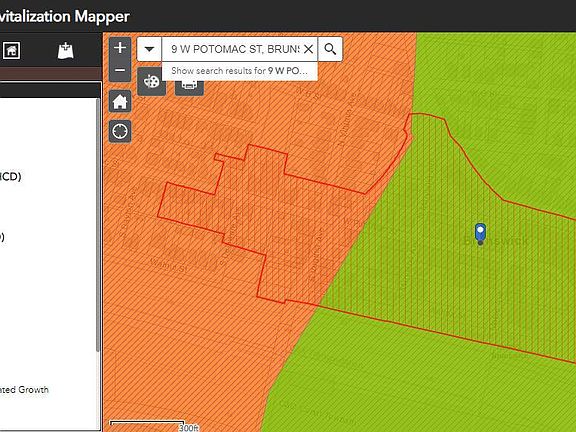Open the print map tool

[189, 87]
